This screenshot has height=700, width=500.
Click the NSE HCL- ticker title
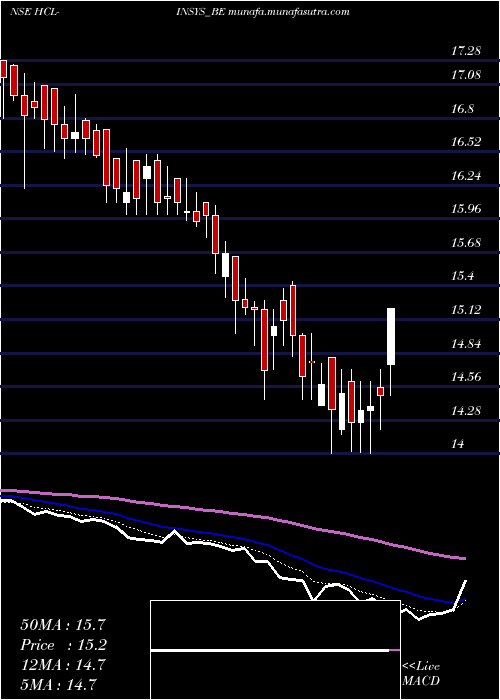pos(35,12)
